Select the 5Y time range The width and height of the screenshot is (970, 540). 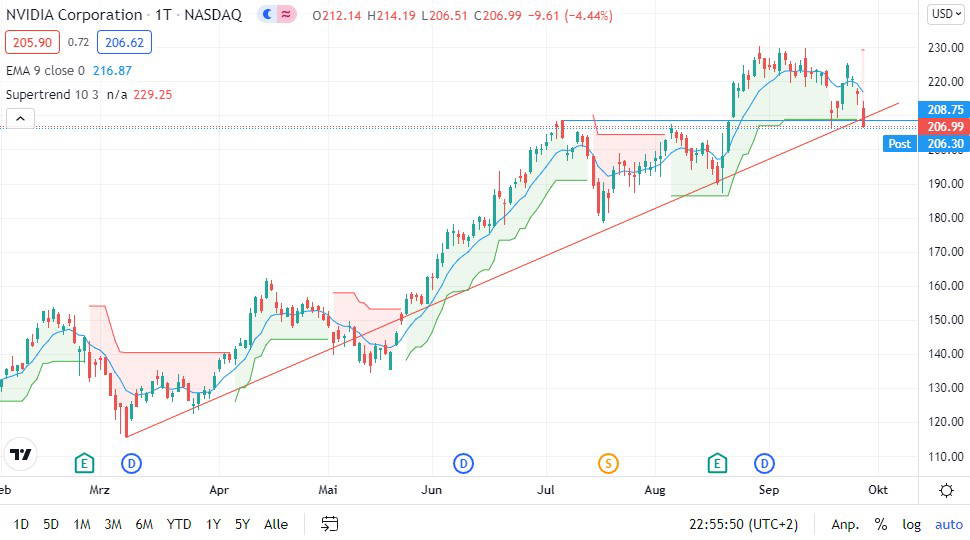pyautogui.click(x=242, y=525)
